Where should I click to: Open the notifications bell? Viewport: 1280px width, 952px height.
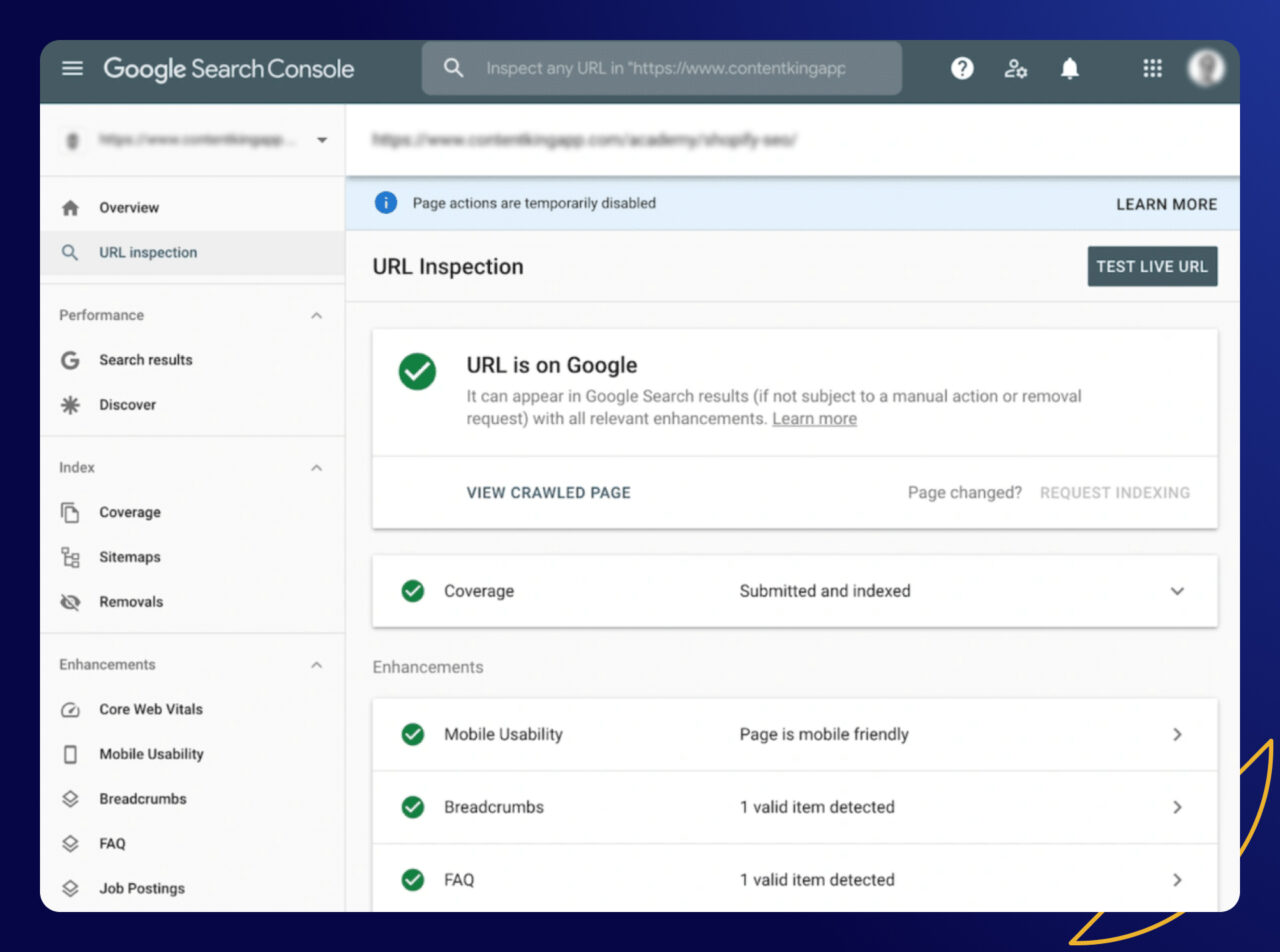[x=1070, y=68]
